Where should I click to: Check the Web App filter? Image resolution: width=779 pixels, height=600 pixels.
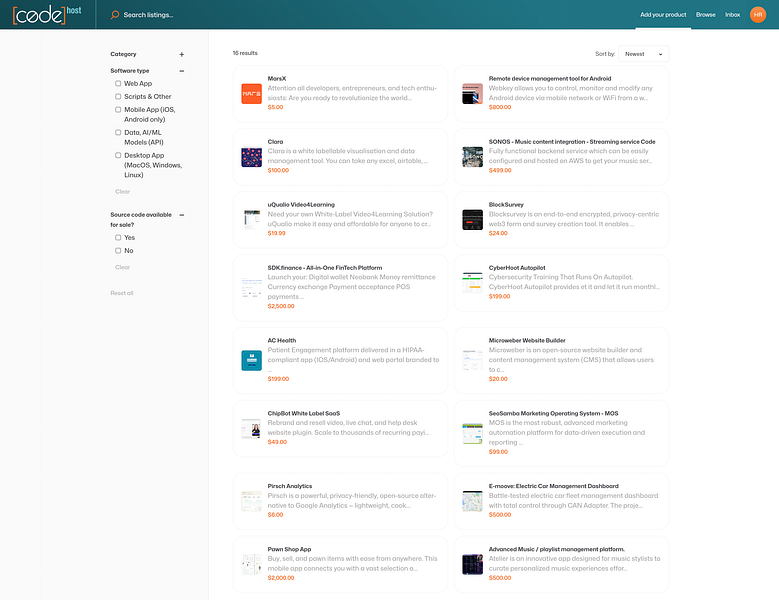pos(118,83)
